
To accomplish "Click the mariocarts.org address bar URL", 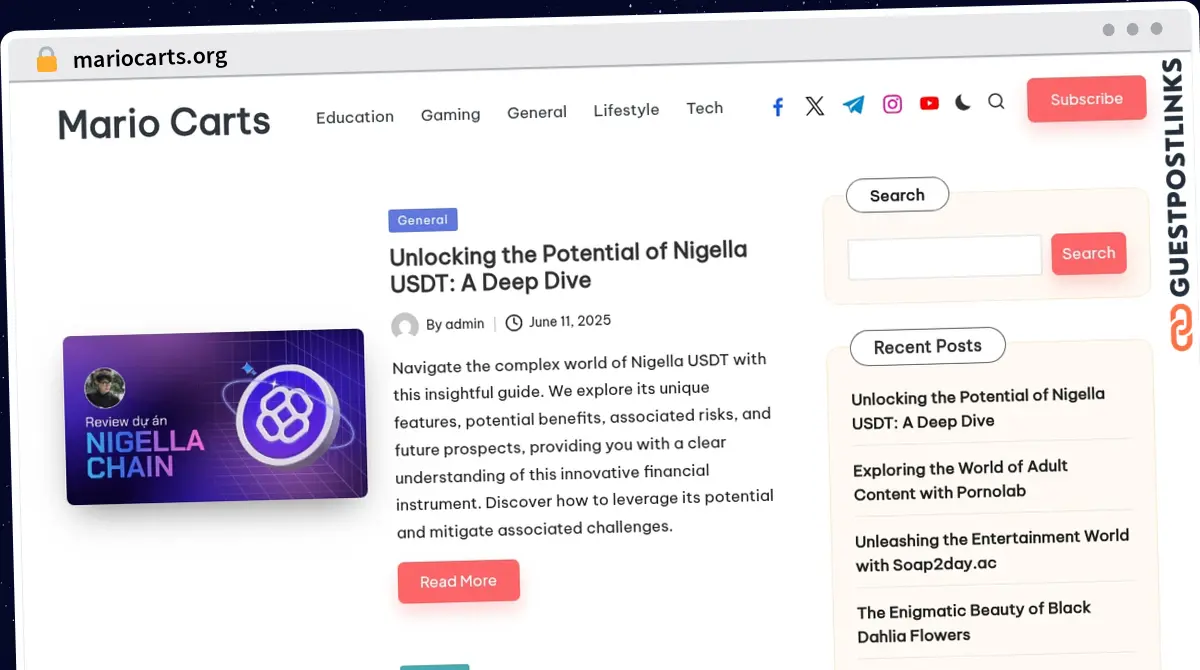I will tap(150, 58).
